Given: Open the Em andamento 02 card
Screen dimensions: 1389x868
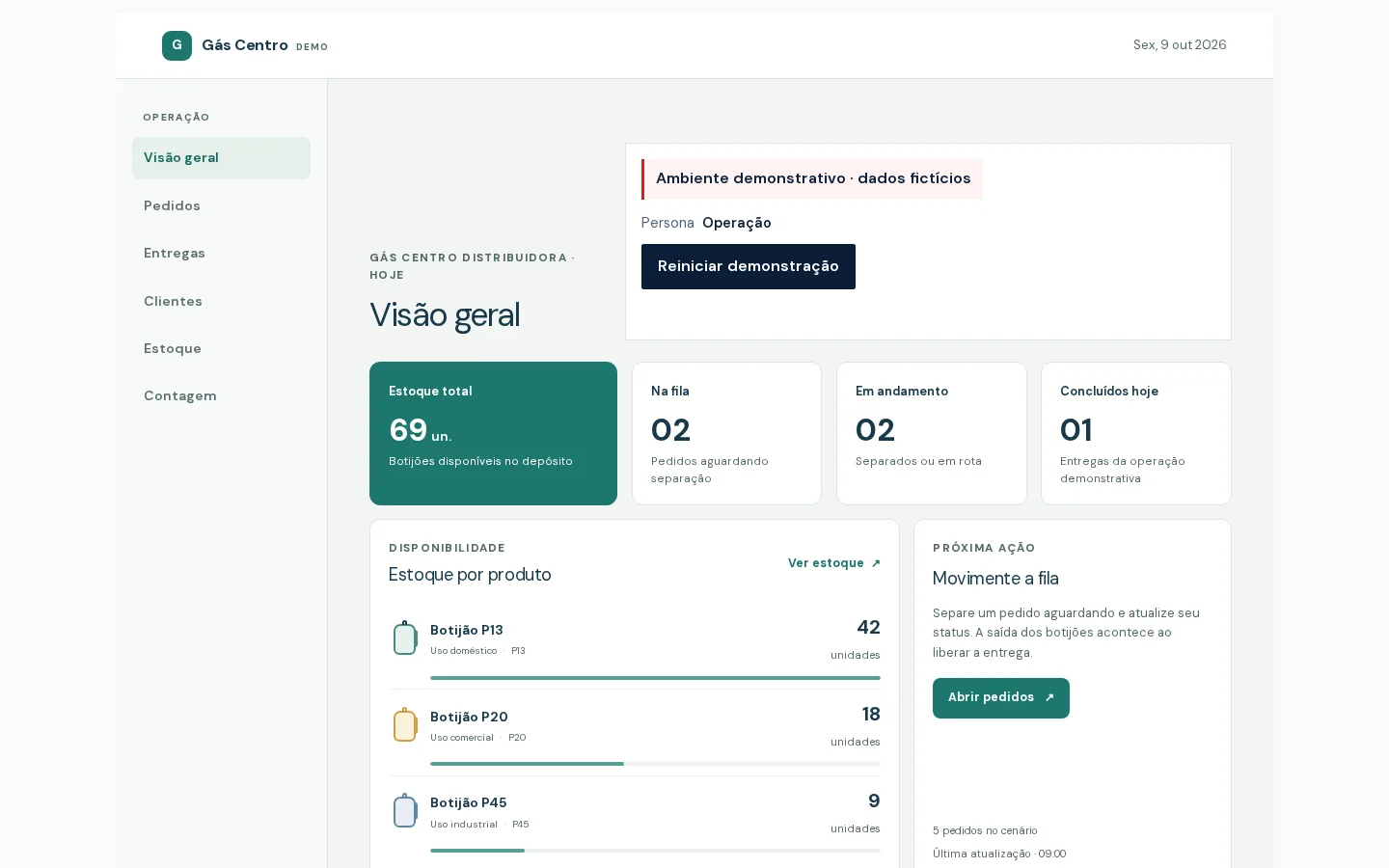Looking at the screenshot, I should pyautogui.click(x=932, y=433).
